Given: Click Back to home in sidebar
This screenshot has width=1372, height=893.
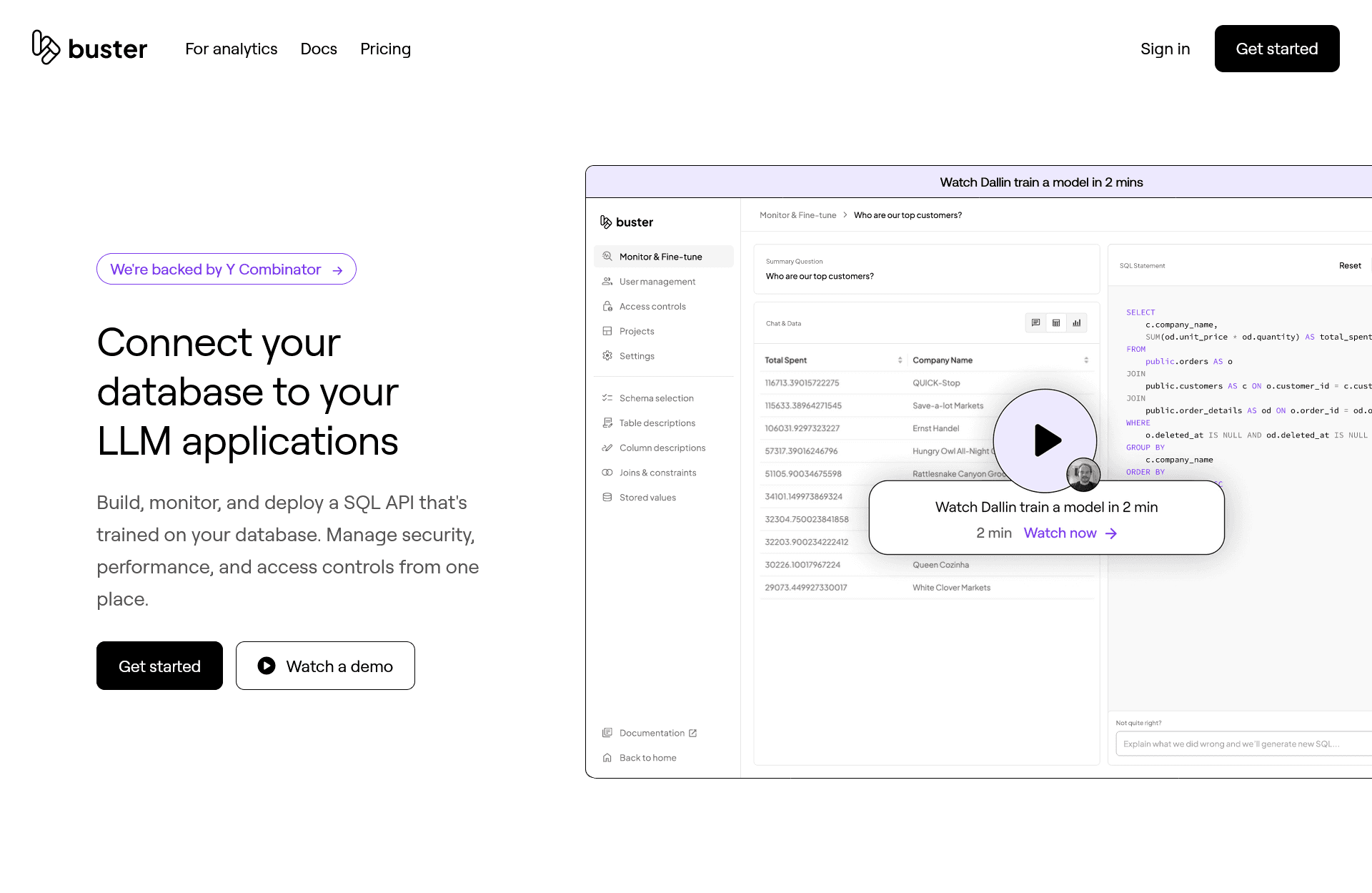Looking at the screenshot, I should [x=647, y=758].
